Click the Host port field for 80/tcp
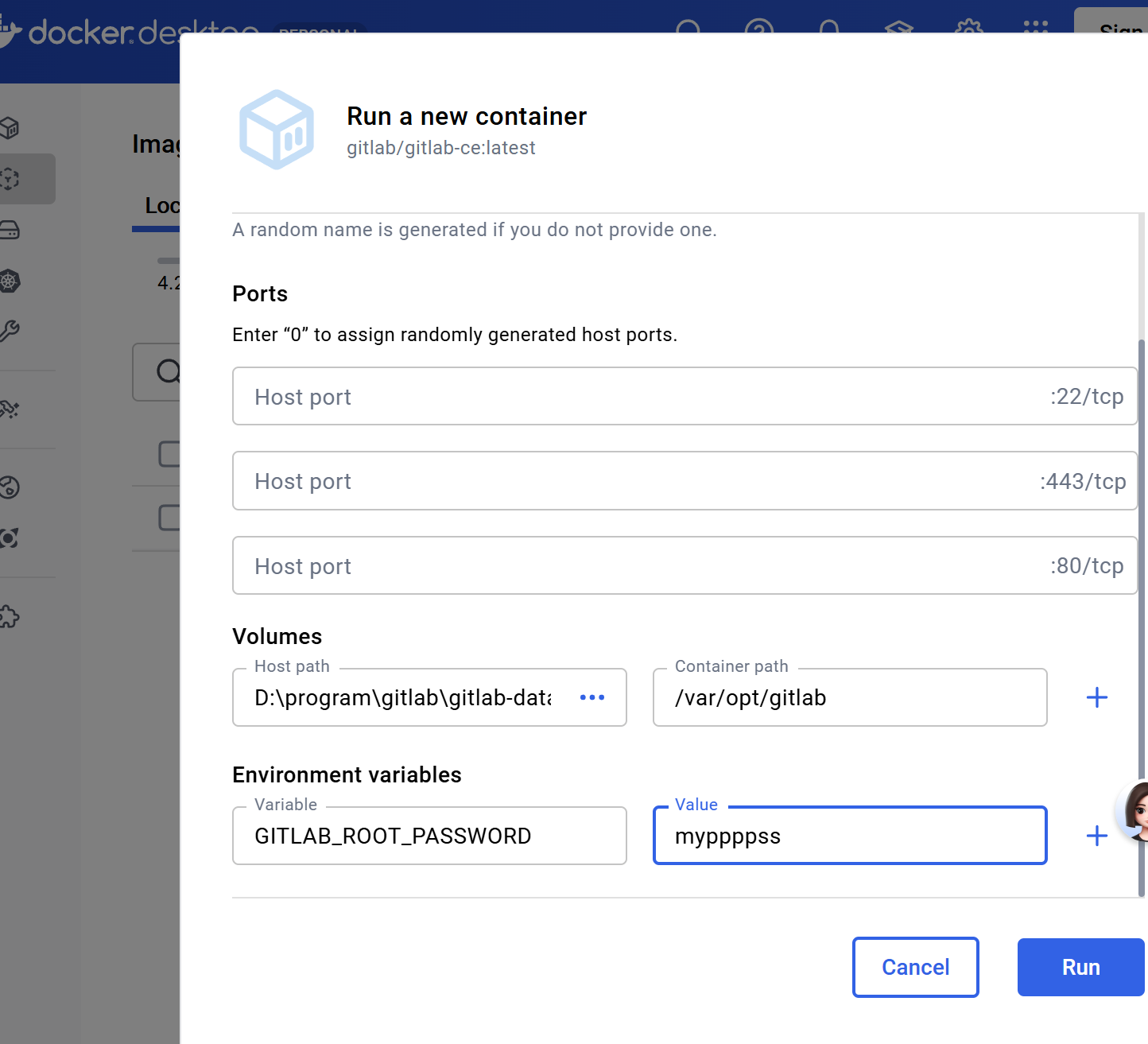This screenshot has width=1148, height=1044. click(685, 565)
